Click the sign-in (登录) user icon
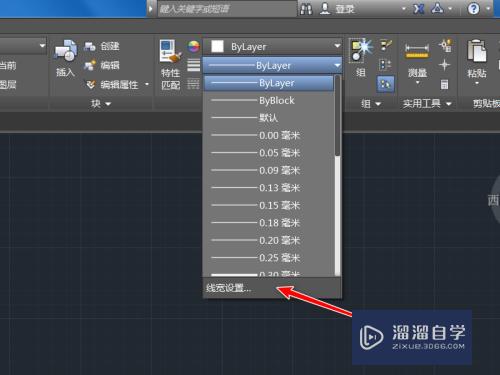Image resolution: width=500 pixels, height=375 pixels. point(325,9)
